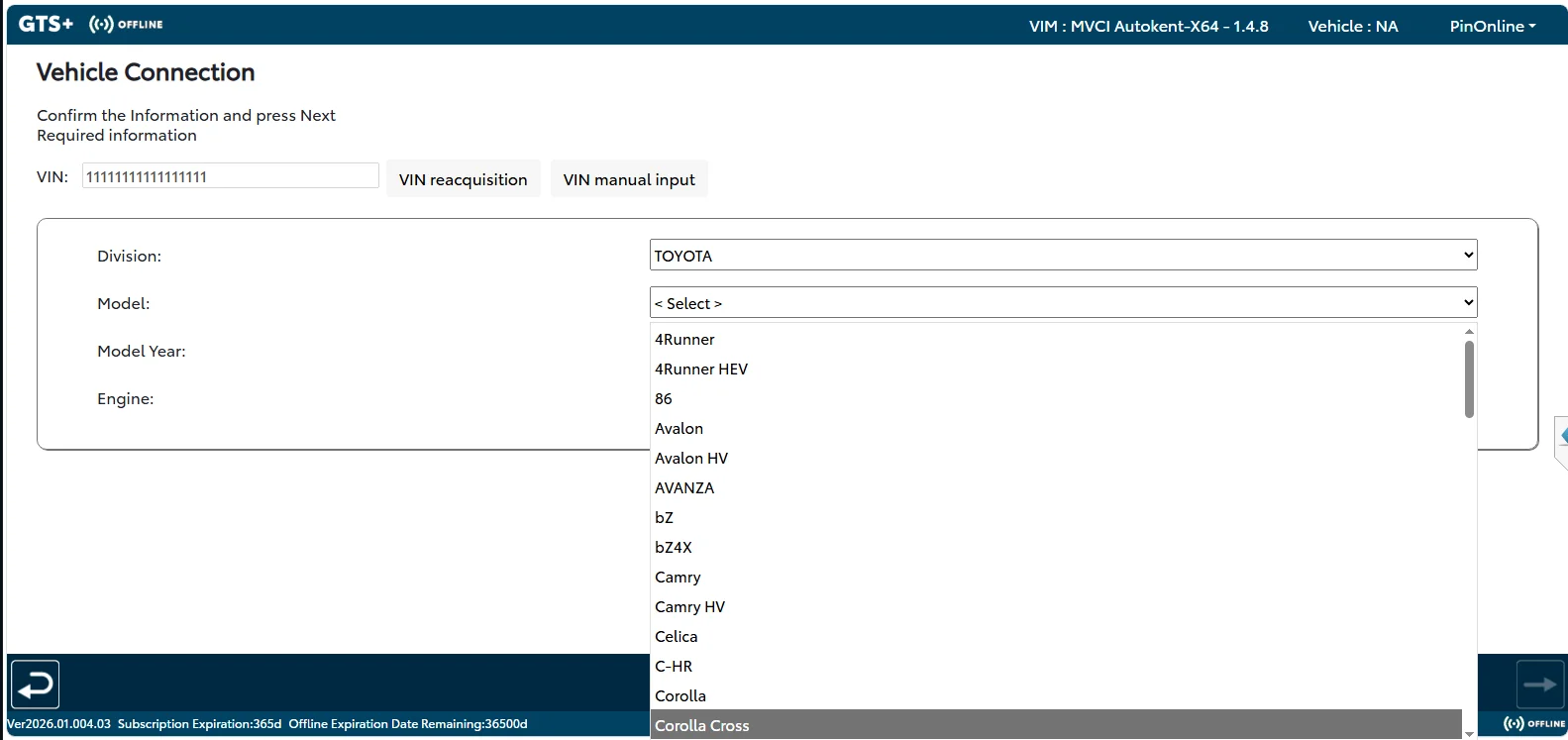Select Celica from the model list
The height and width of the screenshot is (740, 1568).
pyautogui.click(x=1056, y=636)
